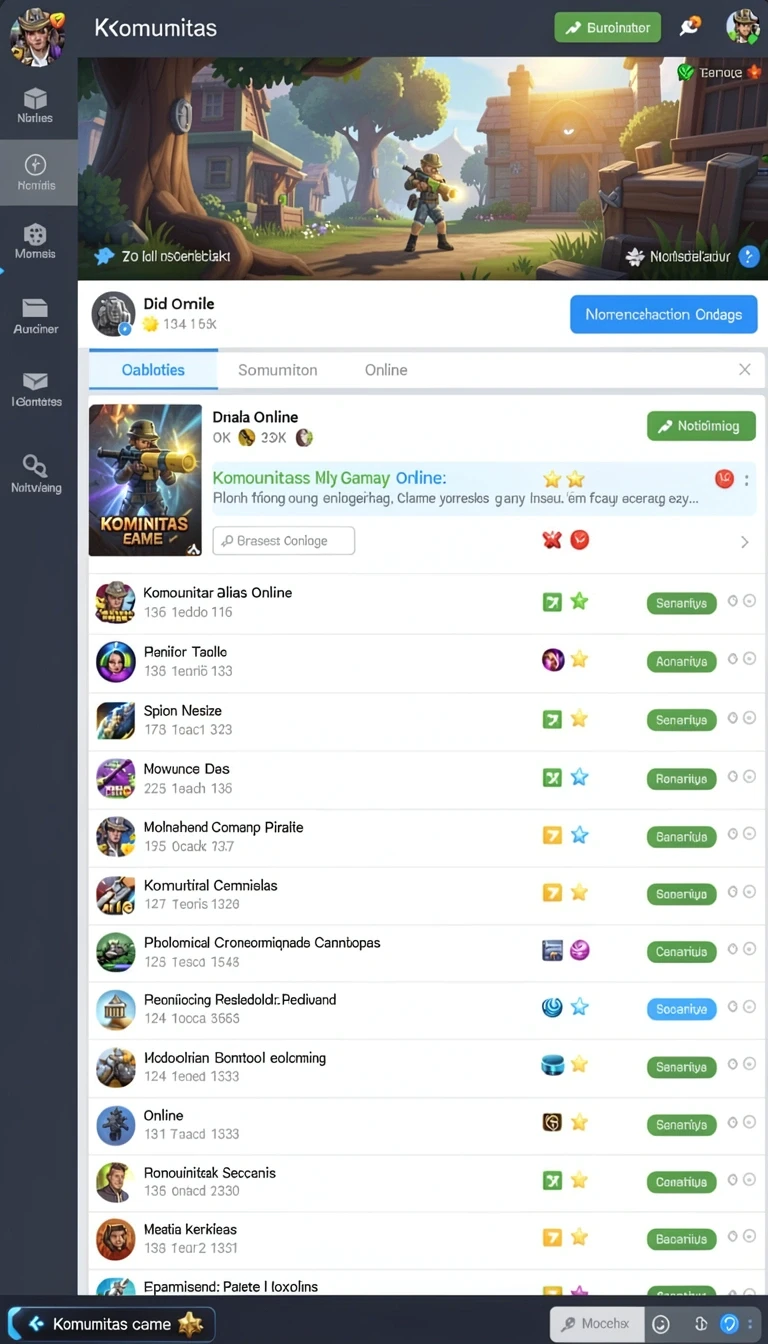The width and height of the screenshot is (768, 1344).
Task: Click the dark G icon in the Online row
Action: (552, 1123)
